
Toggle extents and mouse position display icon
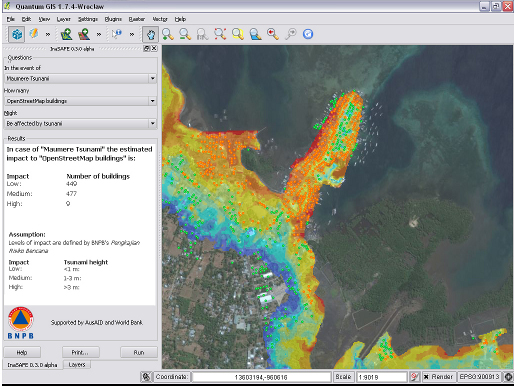click(146, 377)
